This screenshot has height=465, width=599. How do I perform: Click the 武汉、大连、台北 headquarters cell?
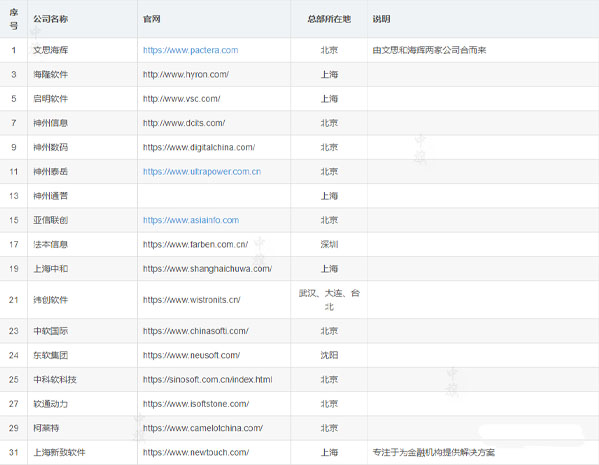click(329, 300)
